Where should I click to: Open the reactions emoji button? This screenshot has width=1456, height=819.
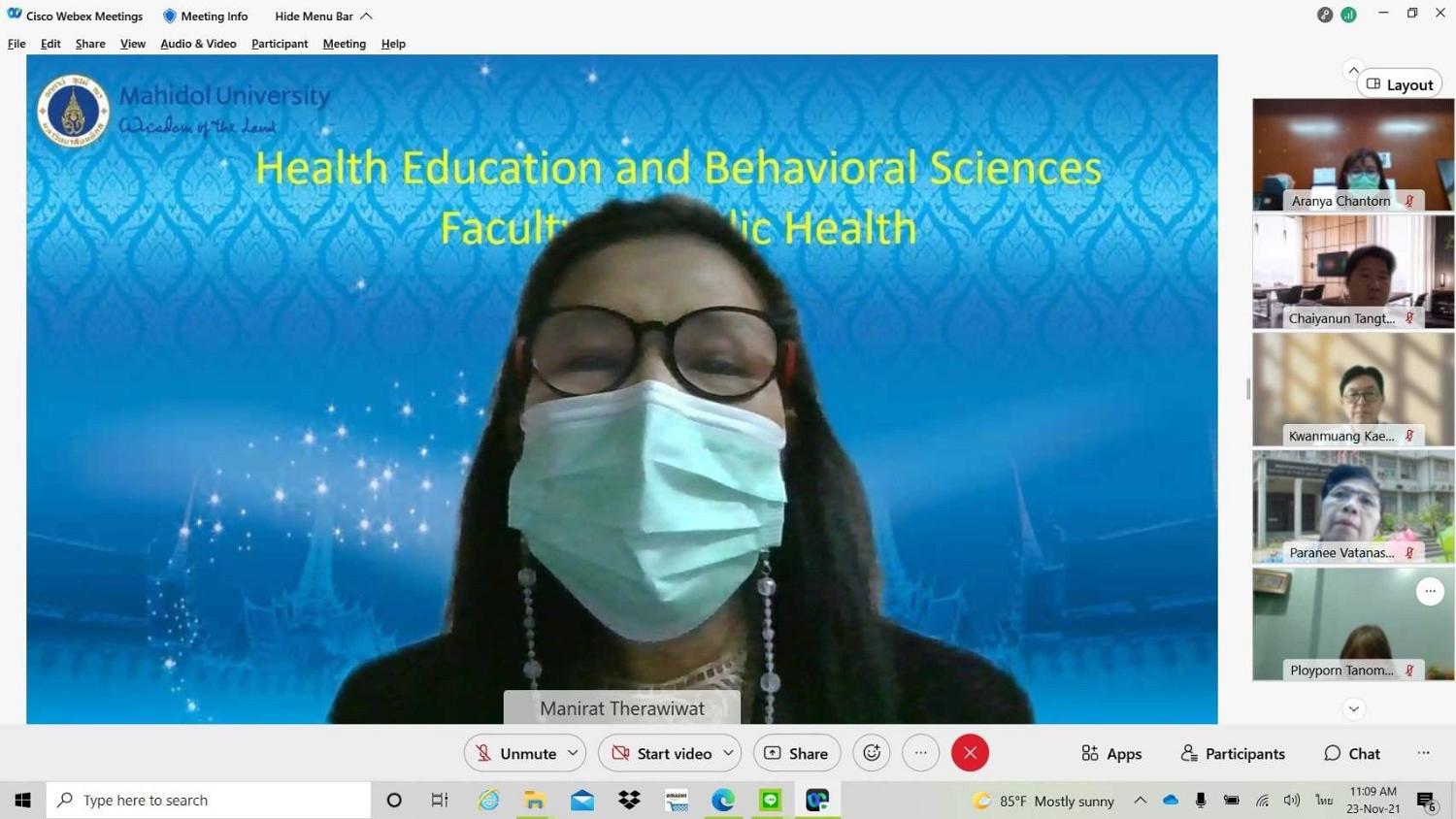(872, 753)
